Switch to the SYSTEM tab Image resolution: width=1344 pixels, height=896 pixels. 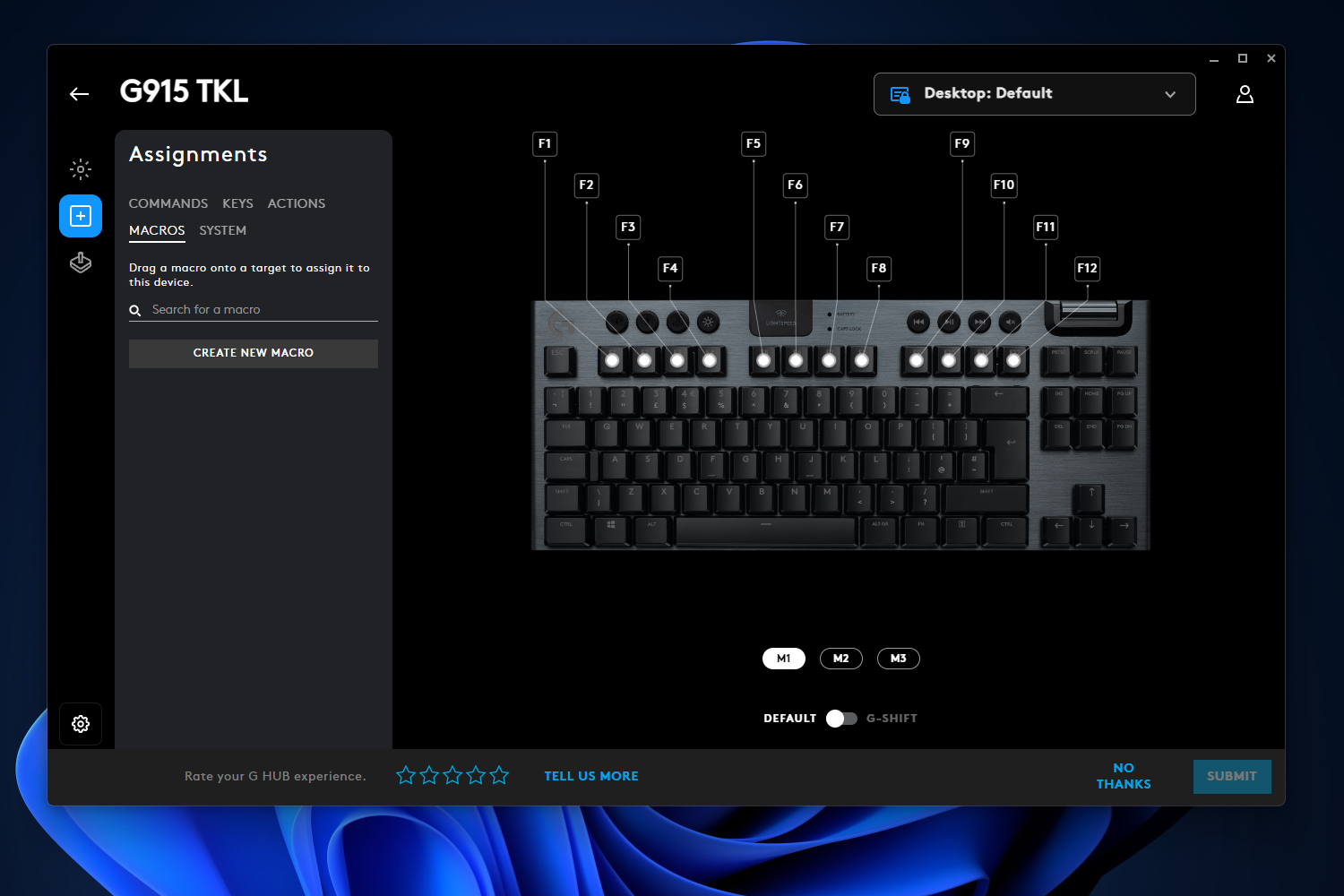[x=223, y=230]
